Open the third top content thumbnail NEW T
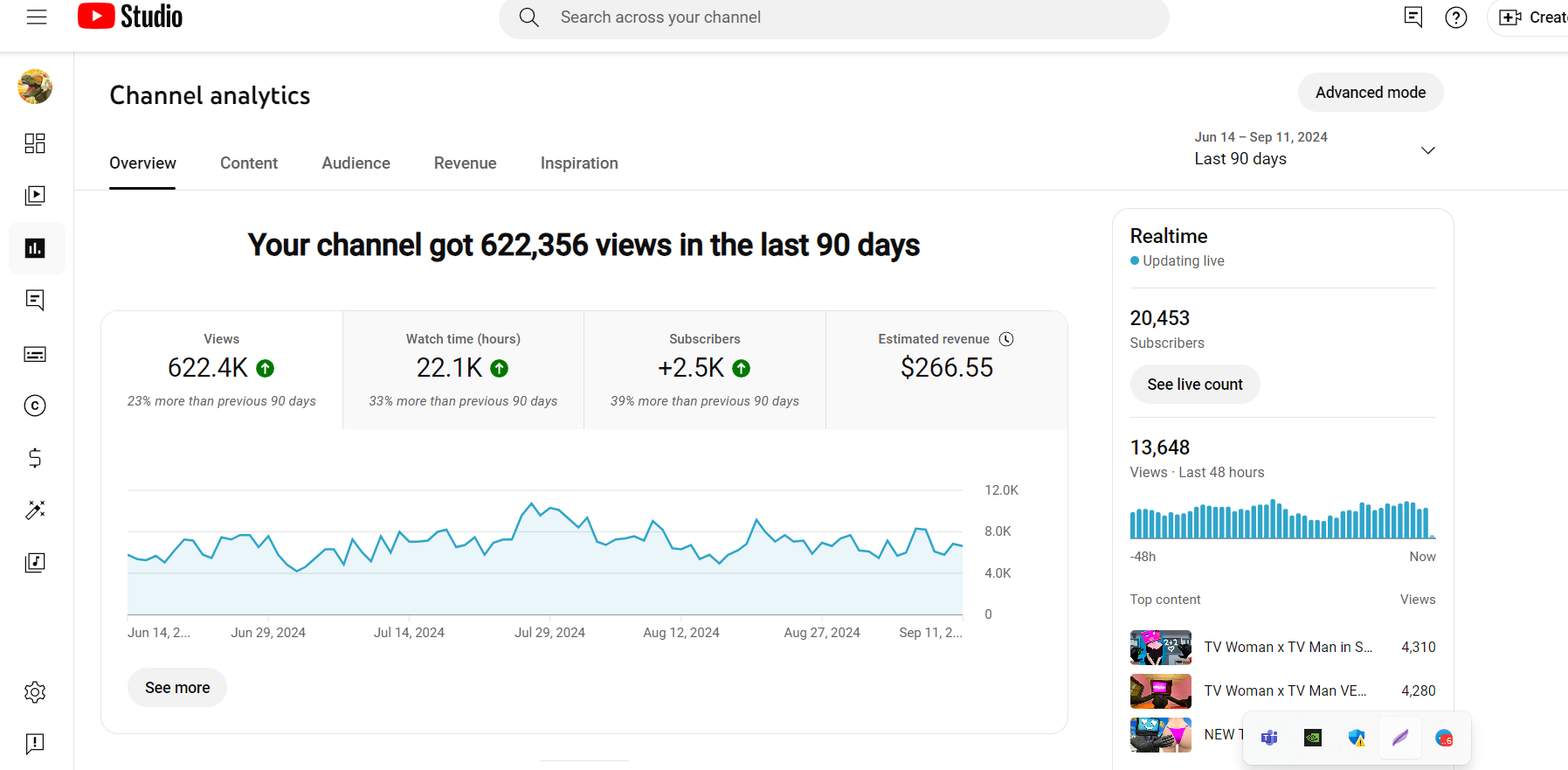This screenshot has width=1568, height=770. click(1161, 735)
